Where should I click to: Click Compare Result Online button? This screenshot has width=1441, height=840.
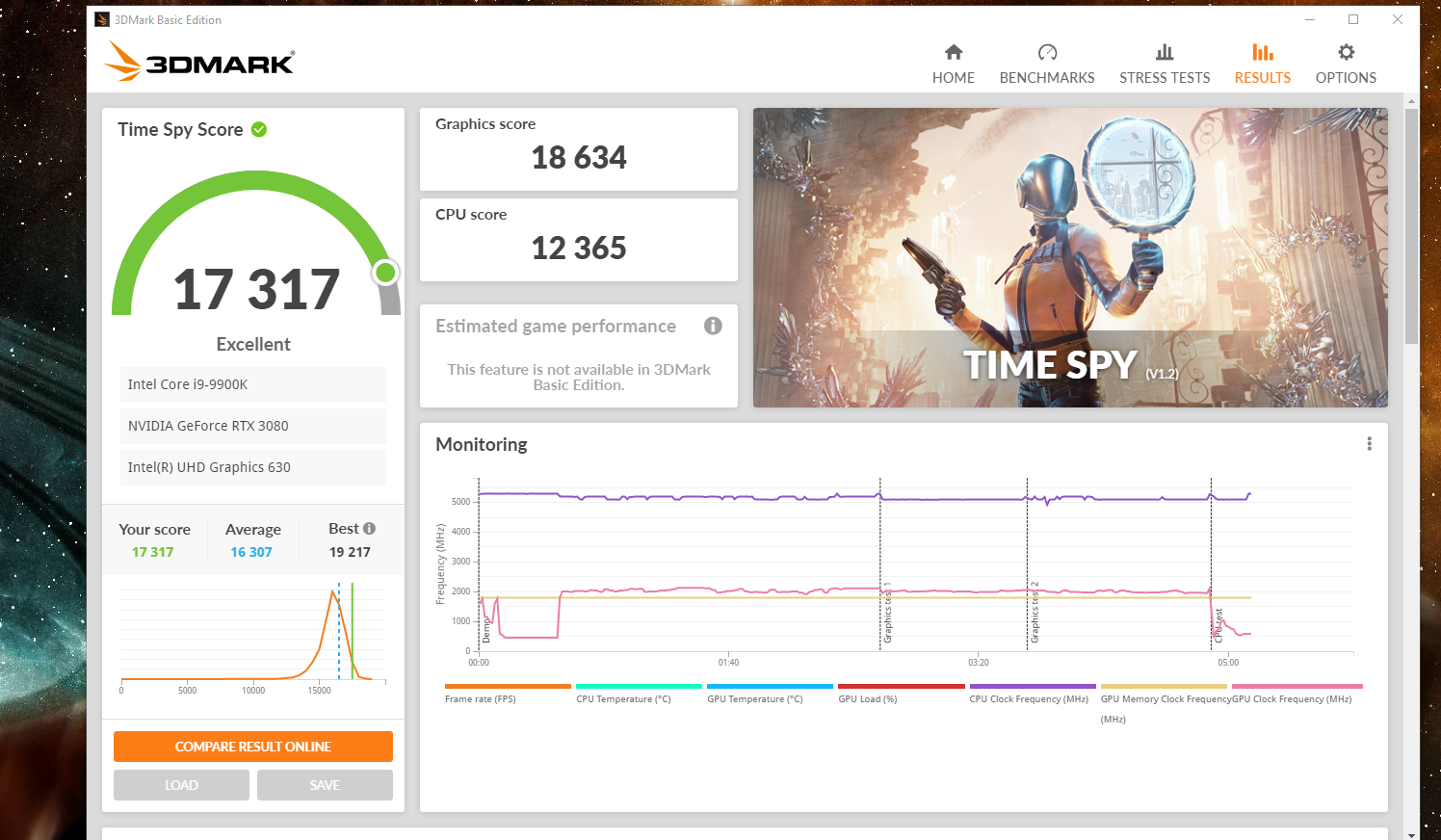coord(253,747)
